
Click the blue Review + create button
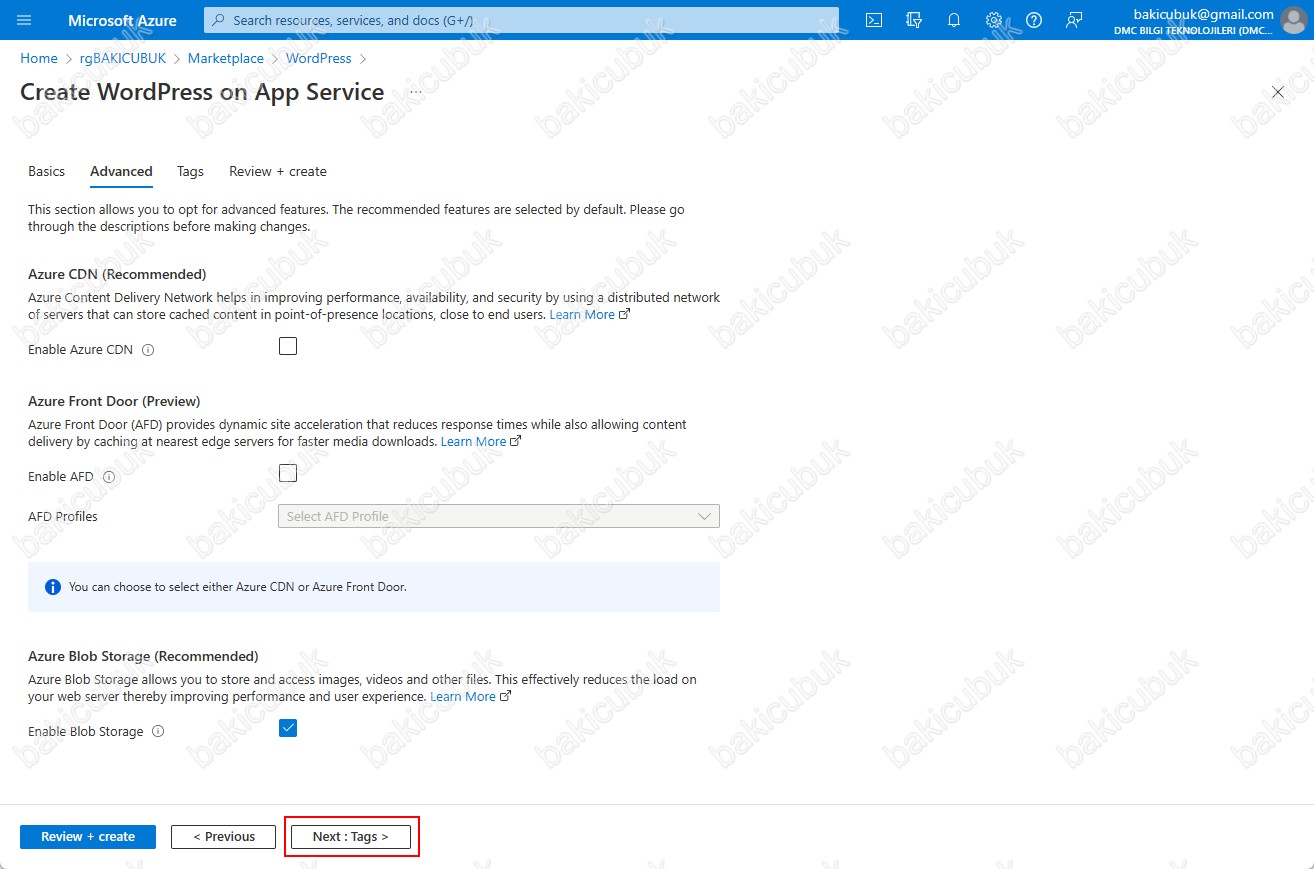click(x=88, y=837)
